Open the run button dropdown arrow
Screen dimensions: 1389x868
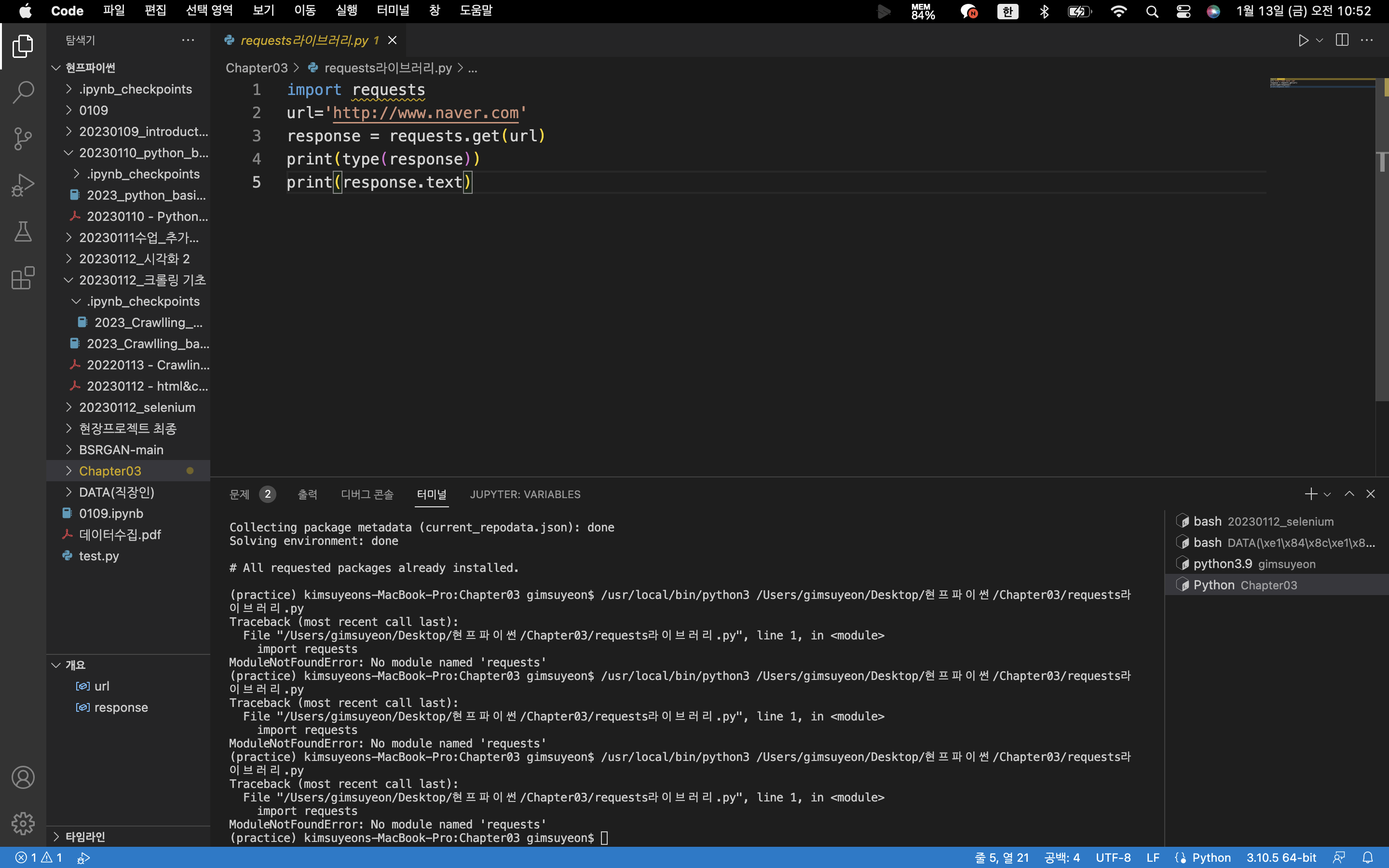1320,40
